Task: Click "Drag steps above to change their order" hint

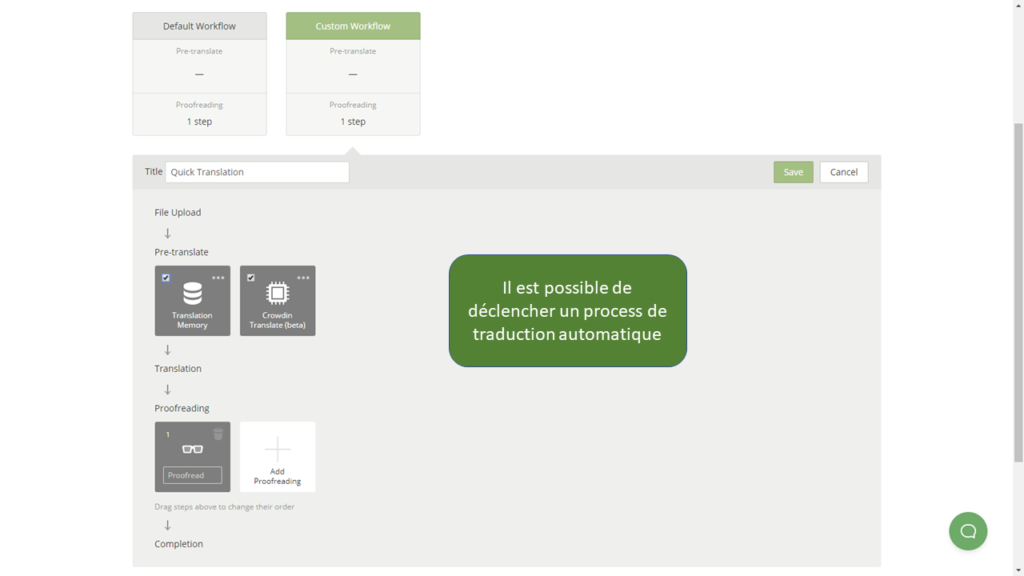Action: tap(224, 507)
